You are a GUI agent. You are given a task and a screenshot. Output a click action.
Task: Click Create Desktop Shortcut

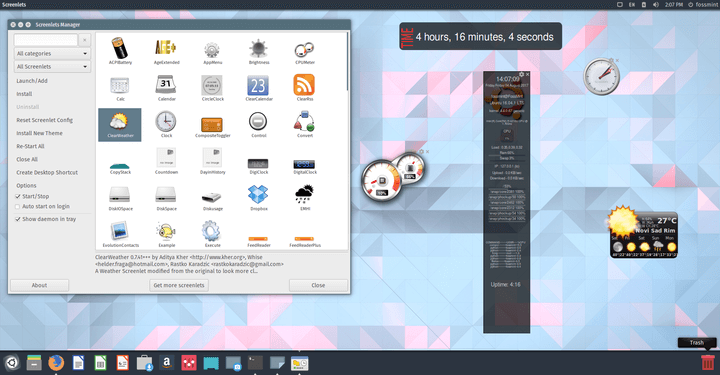tap(47, 173)
